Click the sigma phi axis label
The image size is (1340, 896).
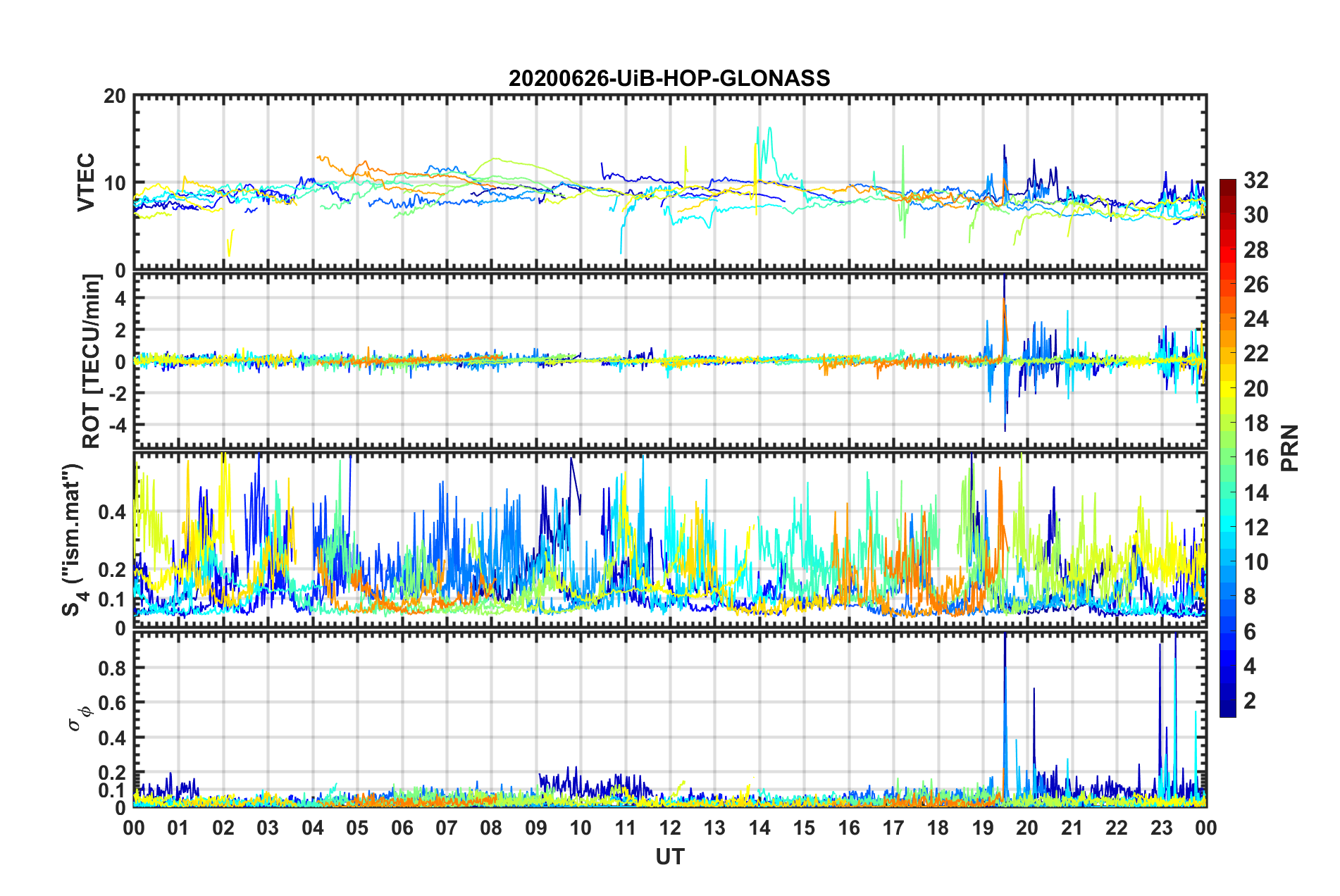pos(80,718)
